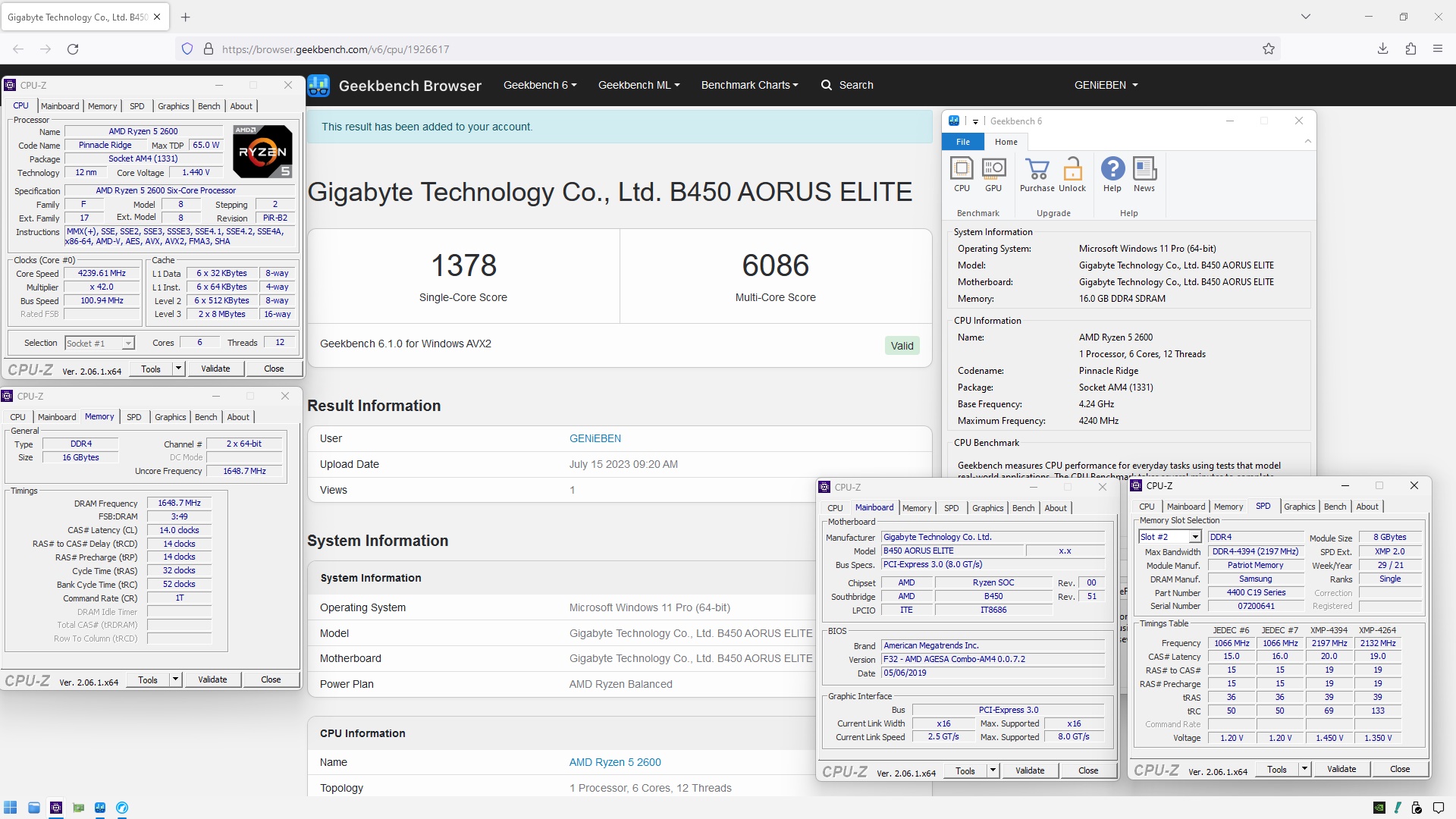Click the browser address bar URL
The image size is (1456, 819).
tap(335, 49)
